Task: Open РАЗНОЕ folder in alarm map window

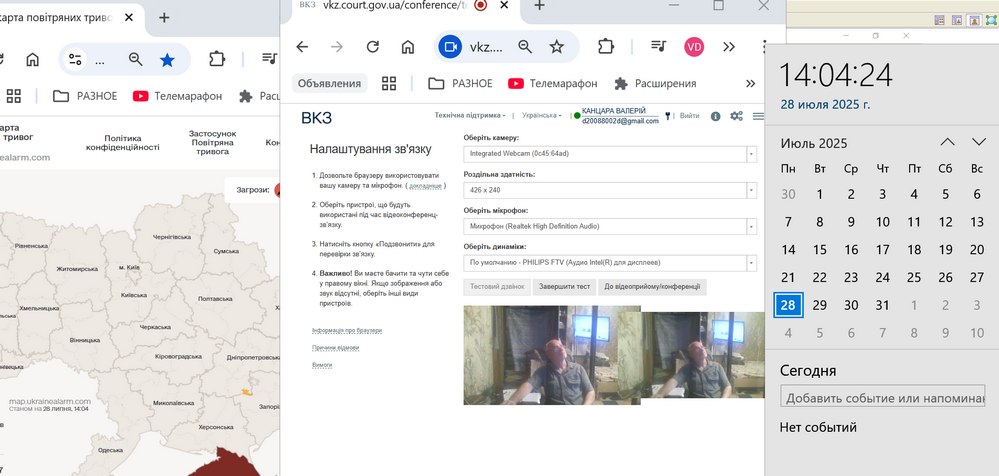Action: [85, 96]
